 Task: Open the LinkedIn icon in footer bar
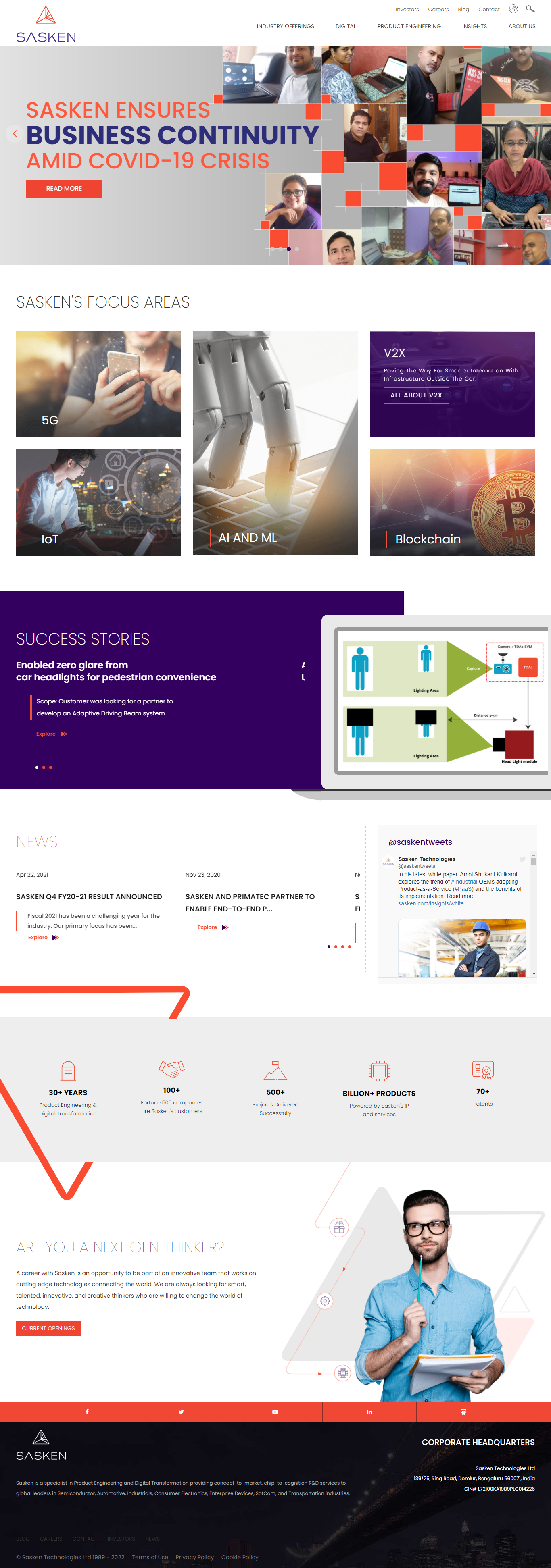pyautogui.click(x=369, y=1412)
